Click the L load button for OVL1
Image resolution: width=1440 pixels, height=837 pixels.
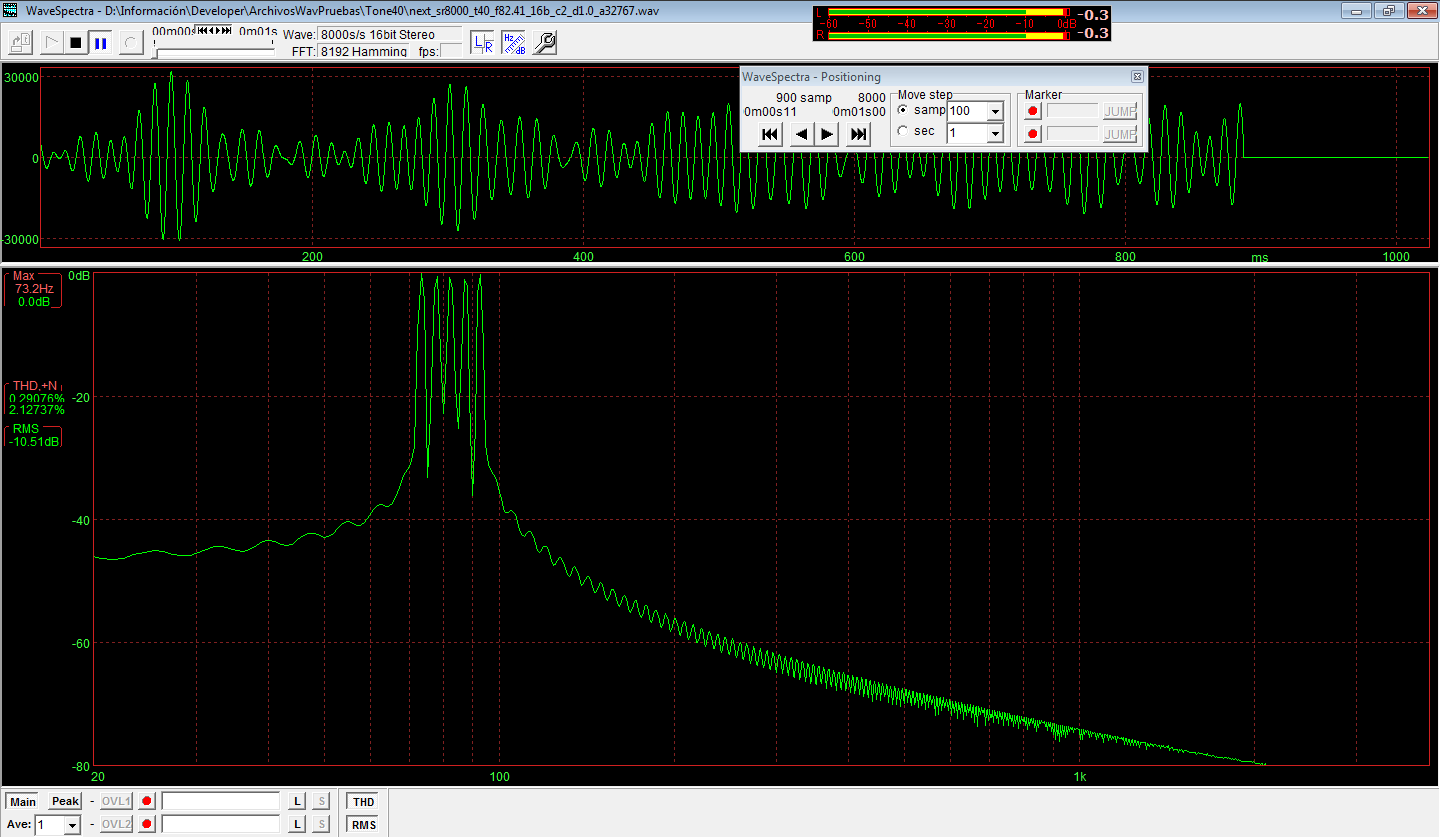pos(297,801)
